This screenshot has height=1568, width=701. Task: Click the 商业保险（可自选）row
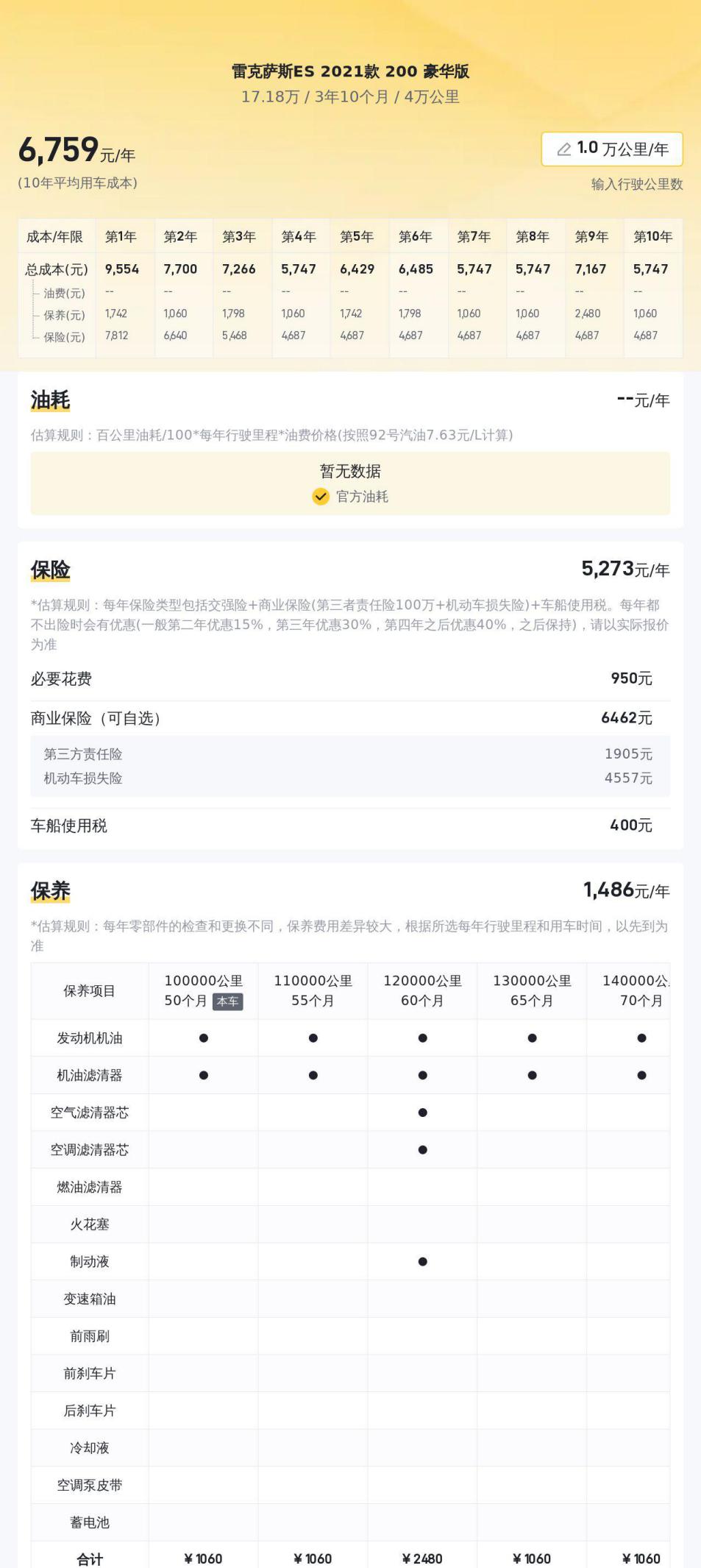point(350,718)
